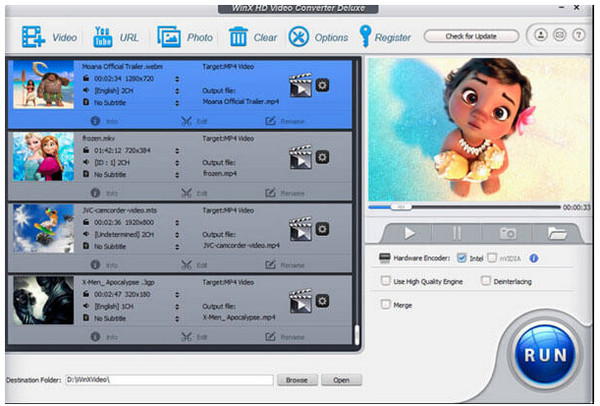Uncheck the Intel hardware encoder
This screenshot has height=406, width=600.
pyautogui.click(x=461, y=258)
